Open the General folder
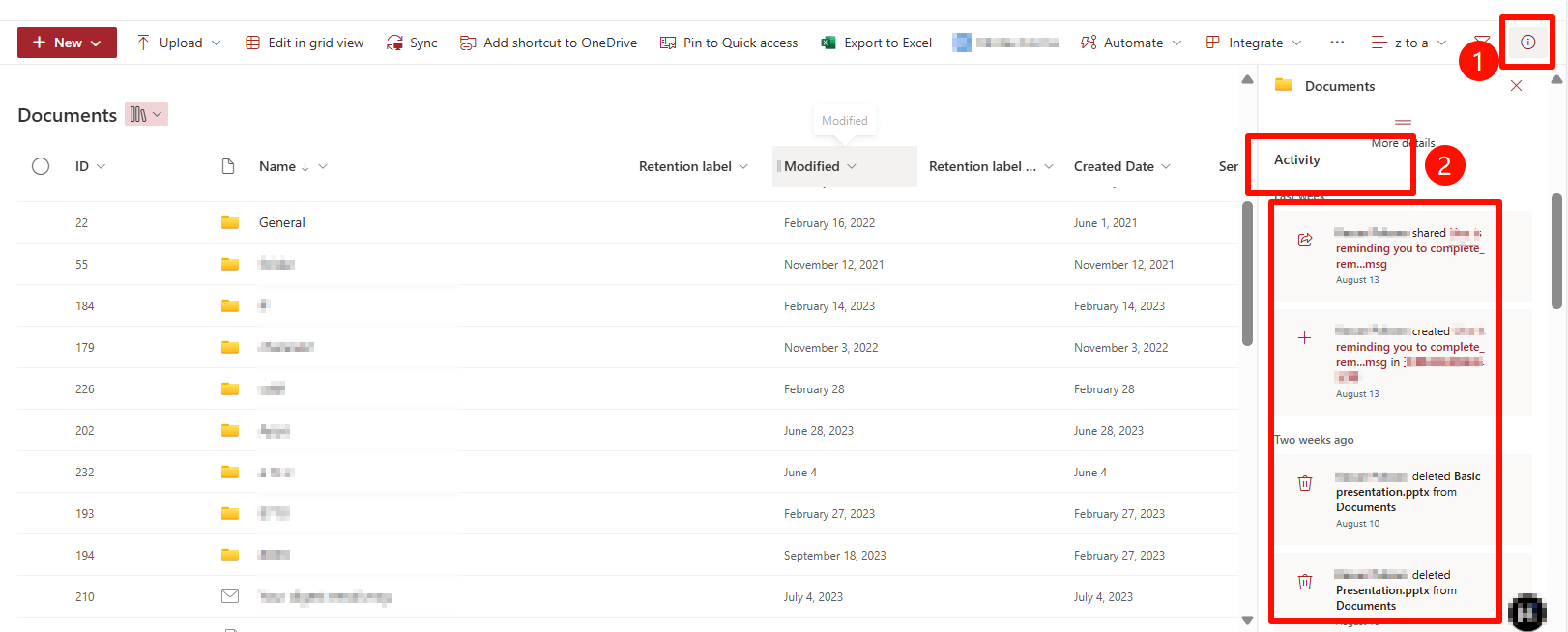 [282, 222]
